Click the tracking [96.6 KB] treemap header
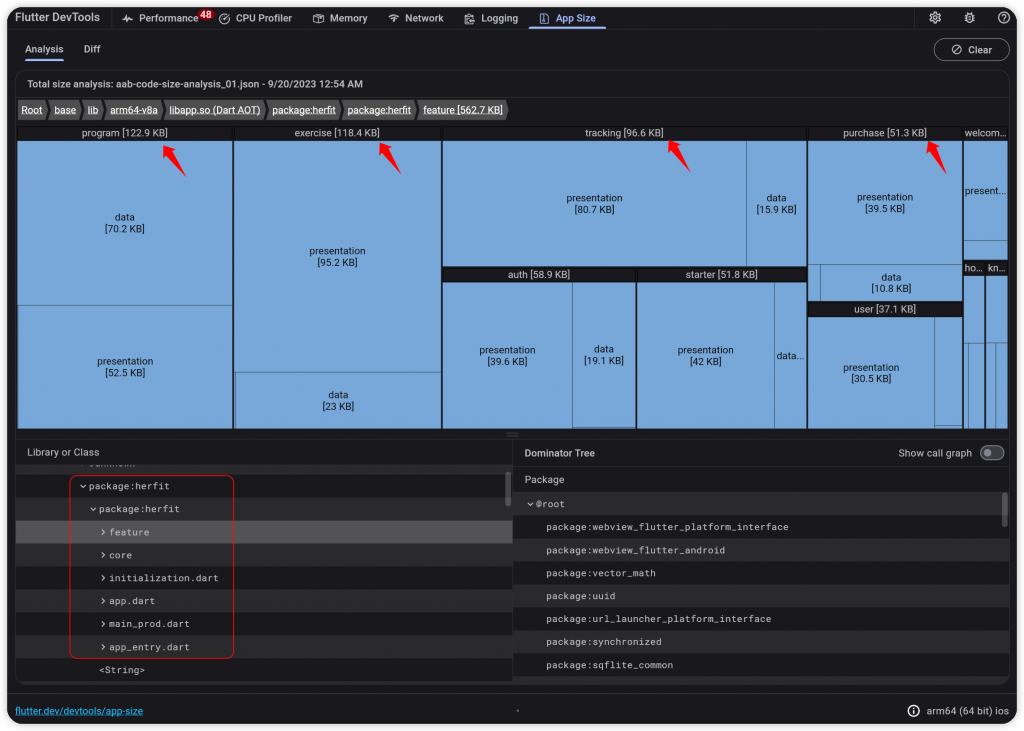Screen dimensions: 1024x731 coord(624,133)
